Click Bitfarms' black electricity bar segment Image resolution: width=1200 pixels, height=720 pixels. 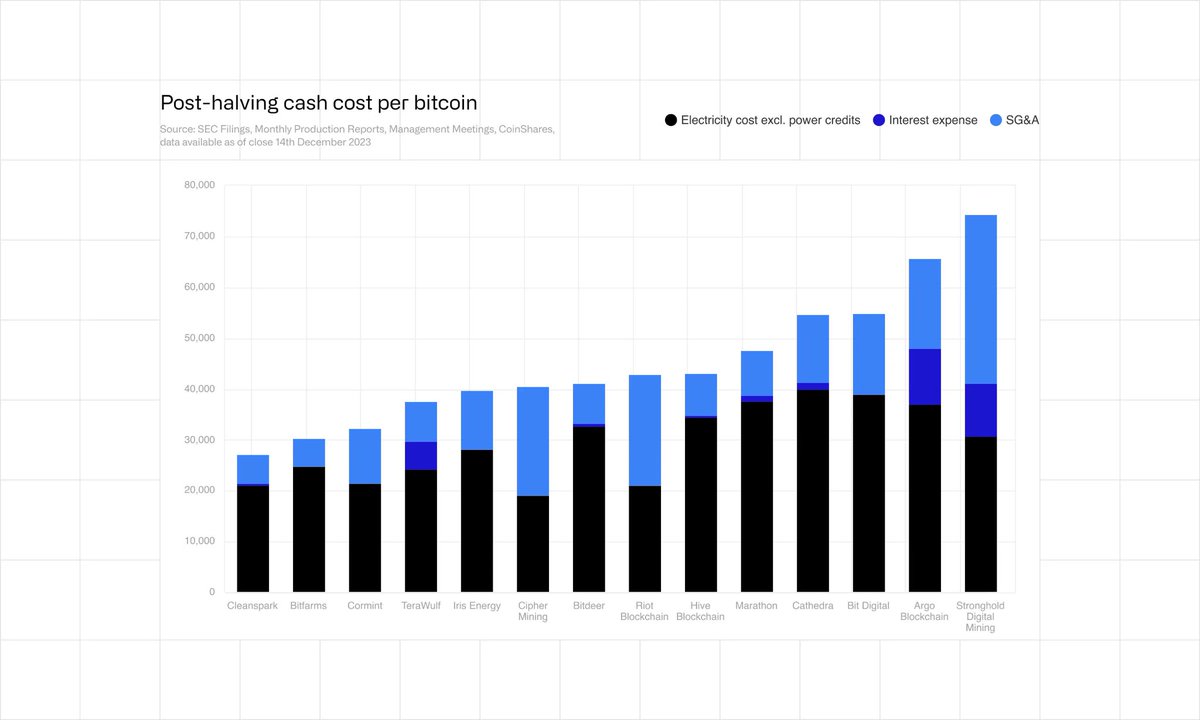pos(309,529)
